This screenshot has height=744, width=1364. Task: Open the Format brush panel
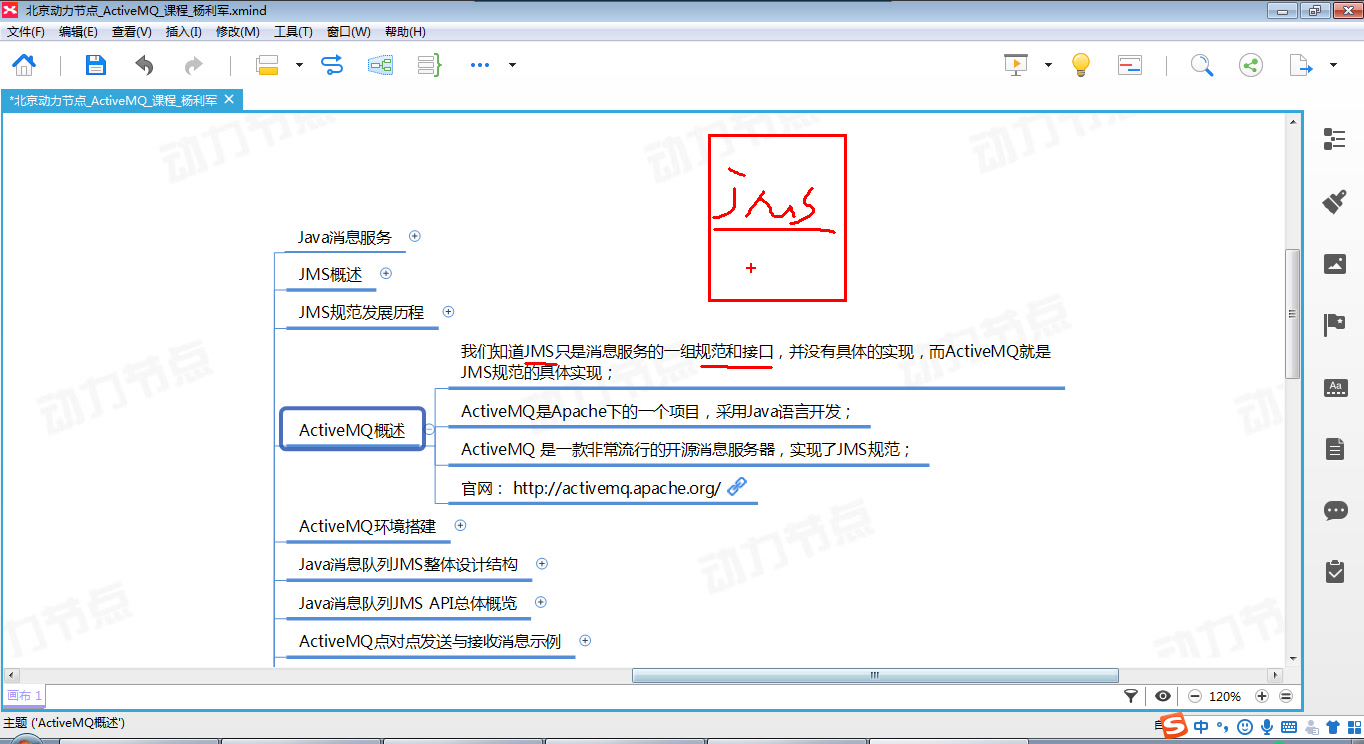coord(1335,201)
